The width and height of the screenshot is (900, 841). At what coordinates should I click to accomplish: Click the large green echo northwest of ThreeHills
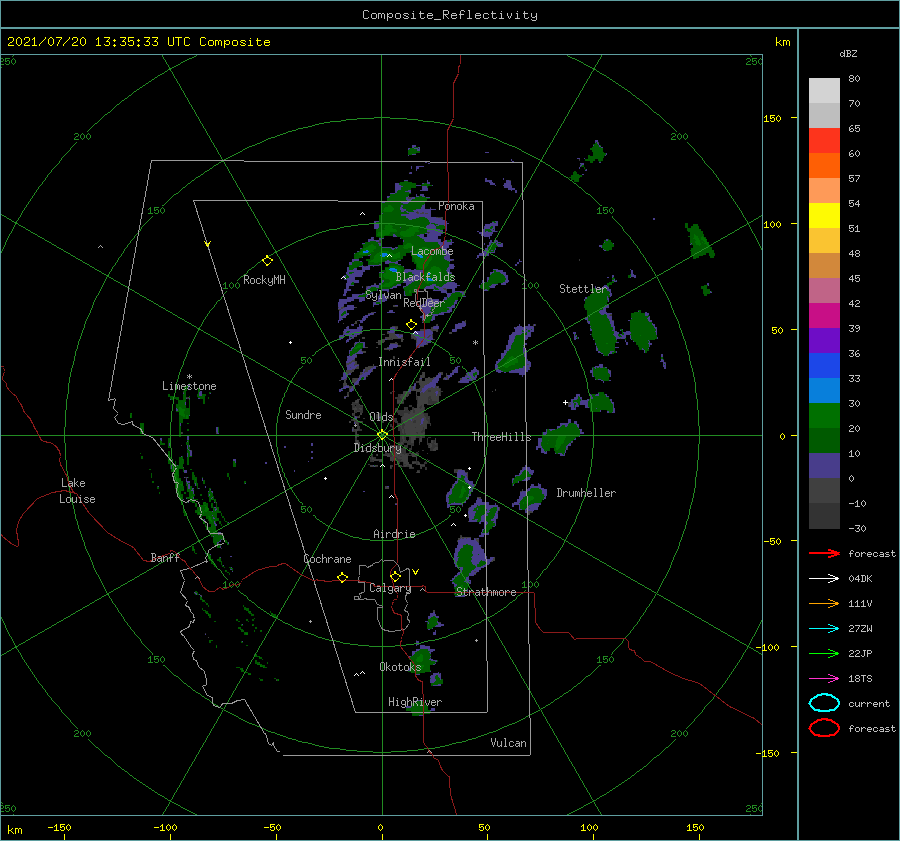click(x=514, y=351)
